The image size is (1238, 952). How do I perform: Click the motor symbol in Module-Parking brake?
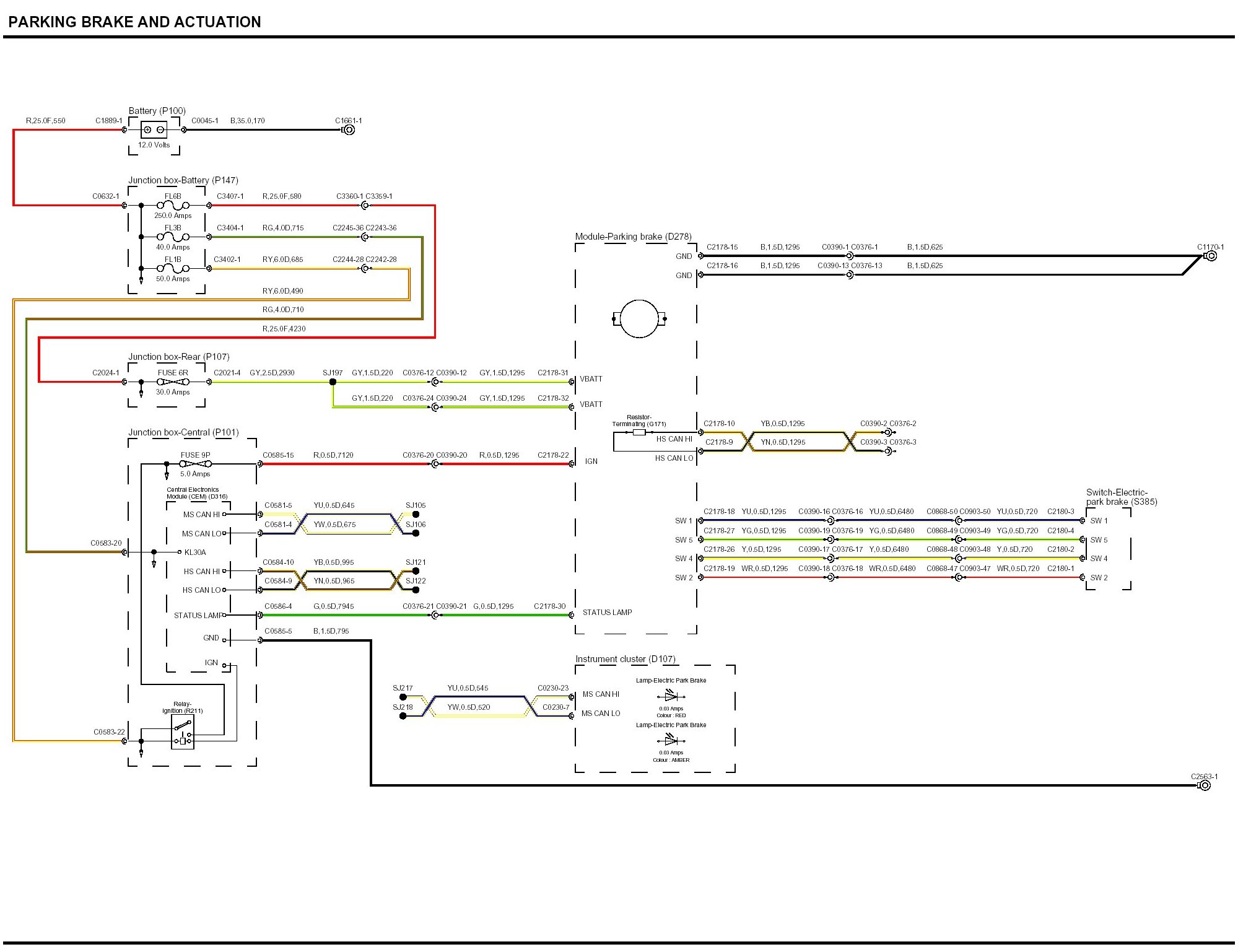[x=639, y=319]
